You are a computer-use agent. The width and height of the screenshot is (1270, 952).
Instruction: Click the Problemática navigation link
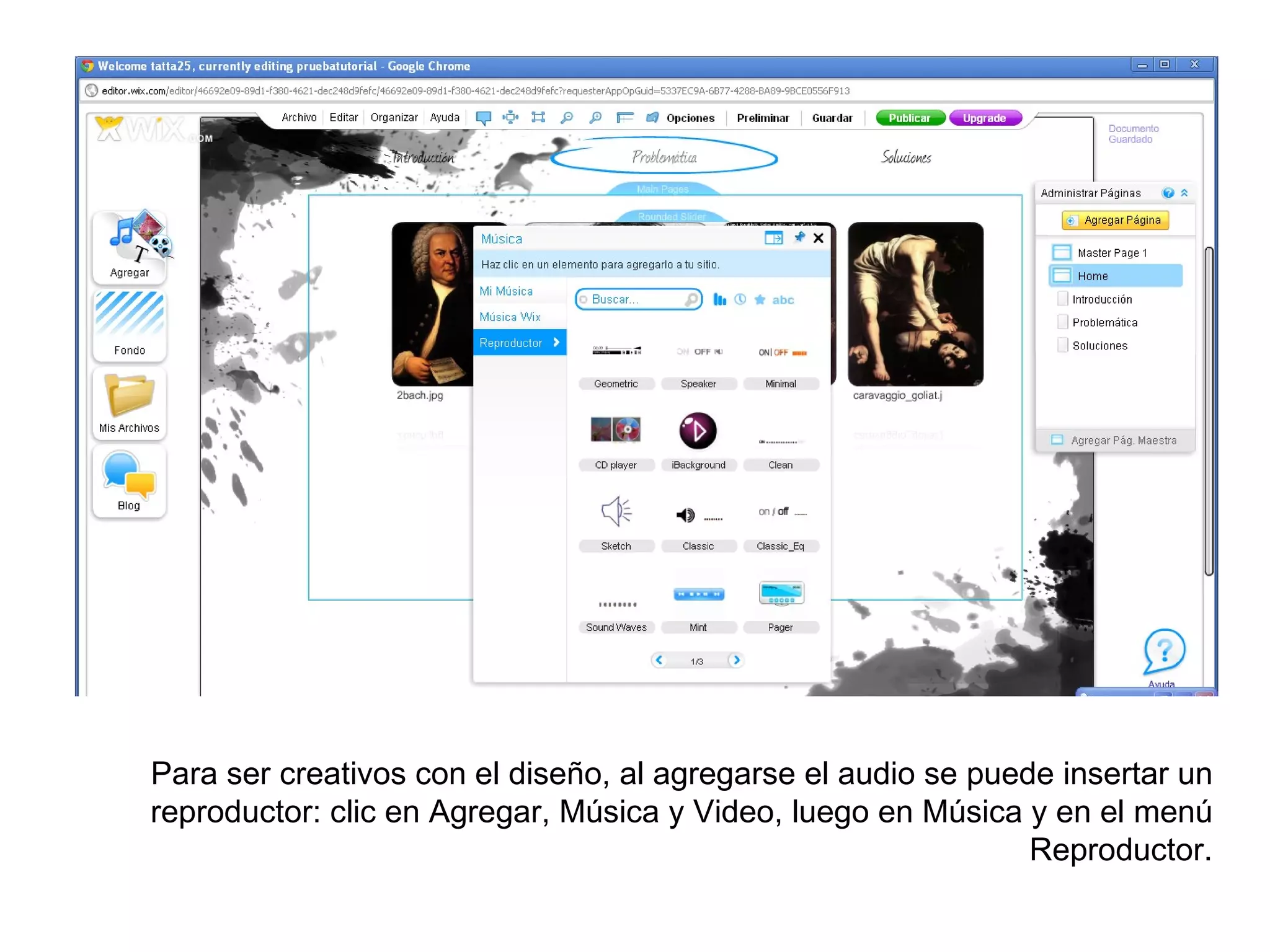click(664, 157)
